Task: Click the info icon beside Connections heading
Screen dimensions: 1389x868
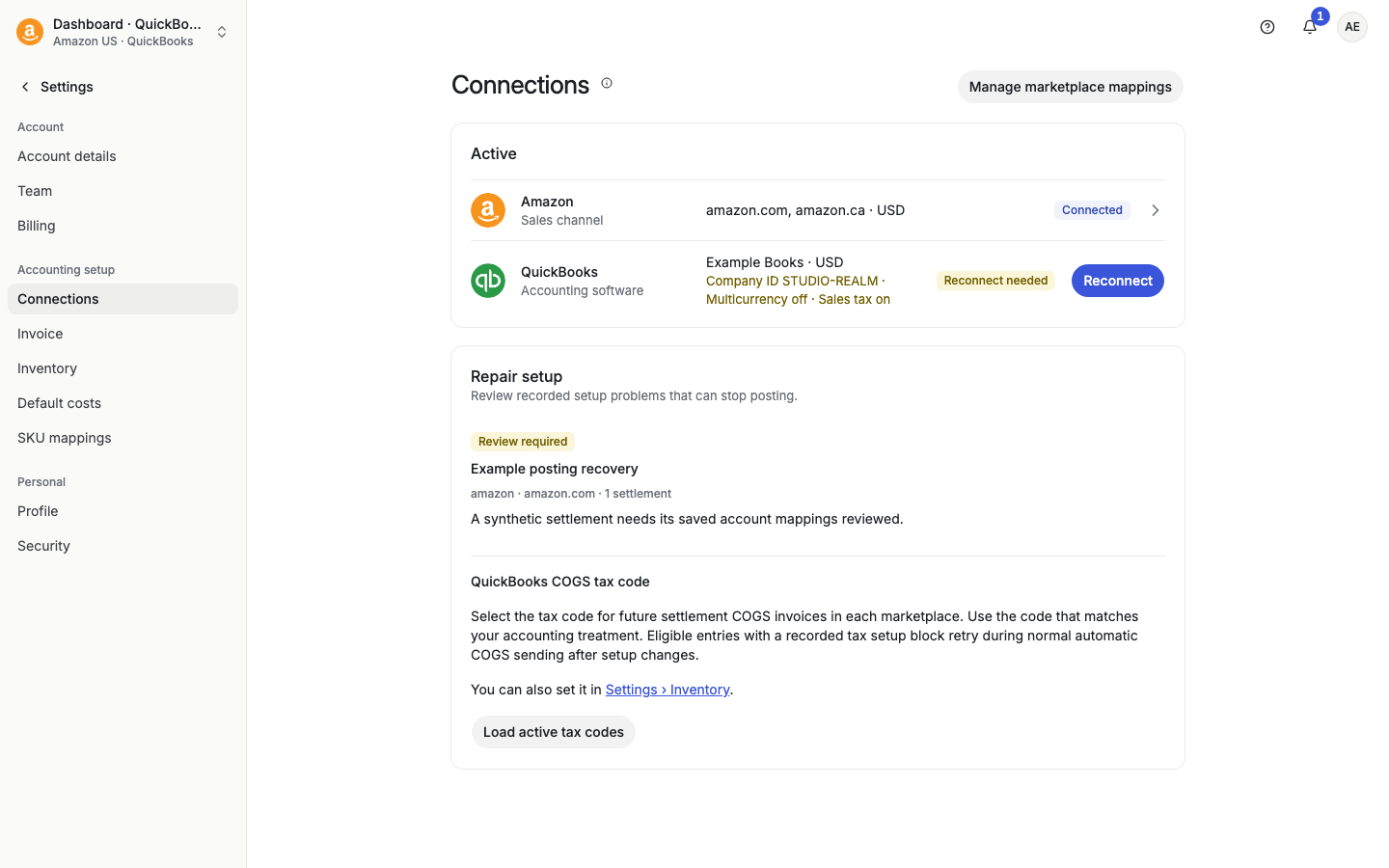Action: click(607, 83)
